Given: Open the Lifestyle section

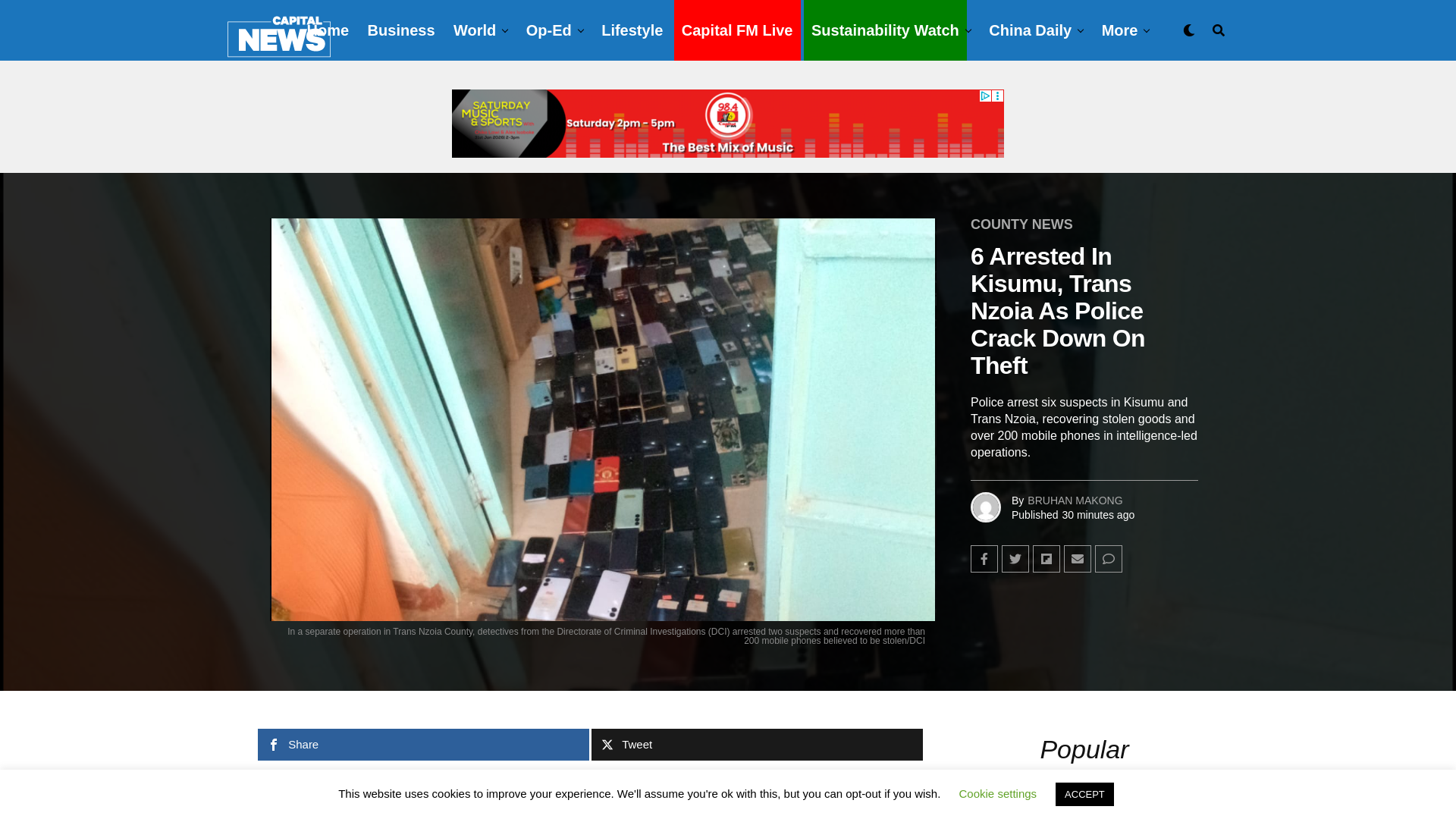Looking at the screenshot, I should pos(632,30).
